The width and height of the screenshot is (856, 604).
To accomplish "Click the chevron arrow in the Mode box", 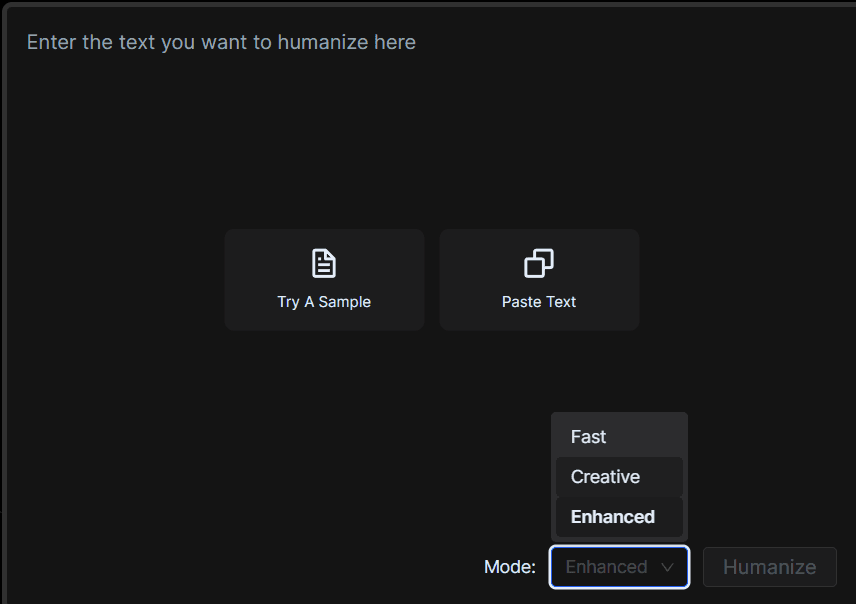I will (667, 567).
